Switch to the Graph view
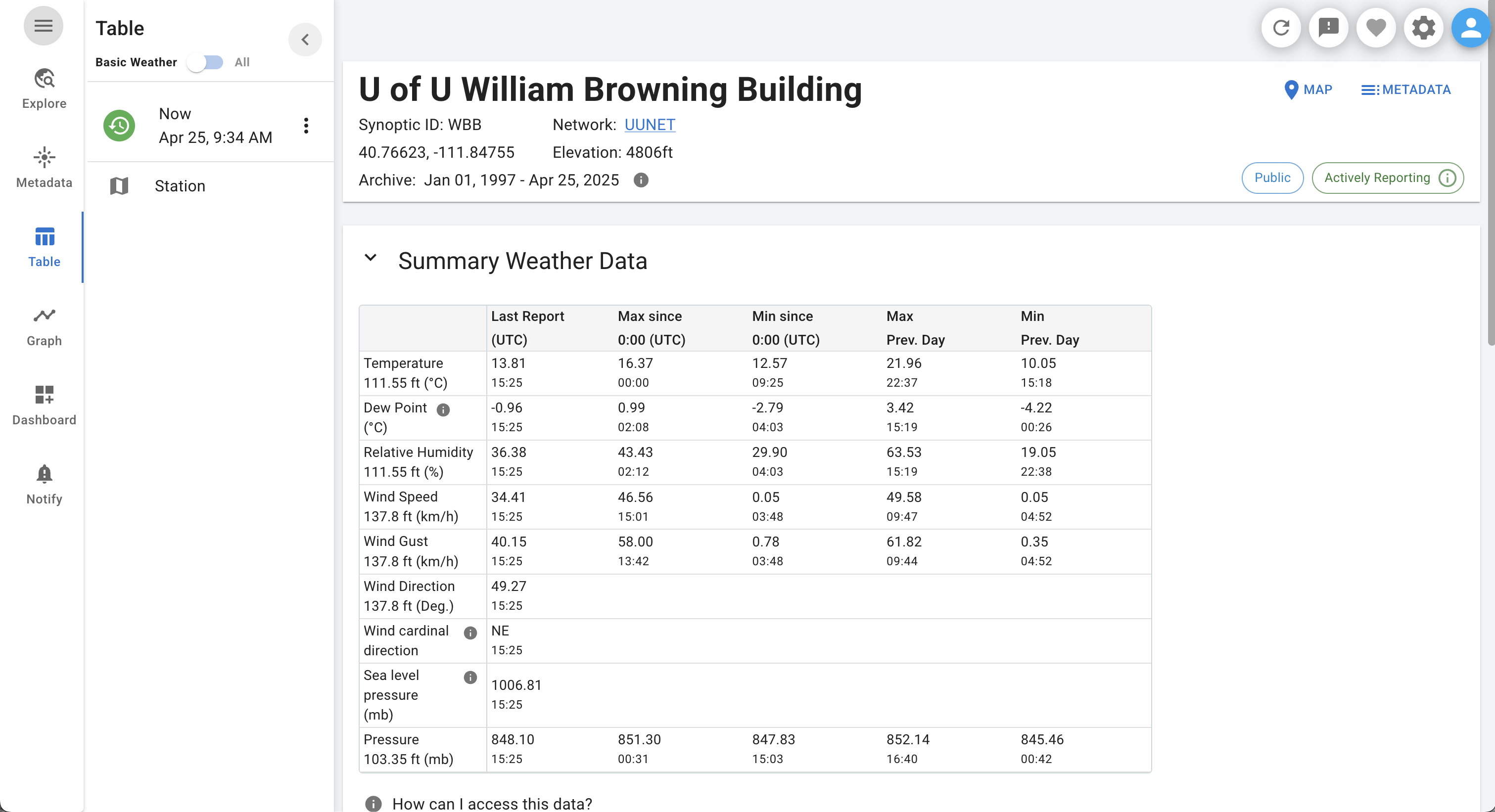Image resolution: width=1495 pixels, height=812 pixels. click(x=44, y=326)
